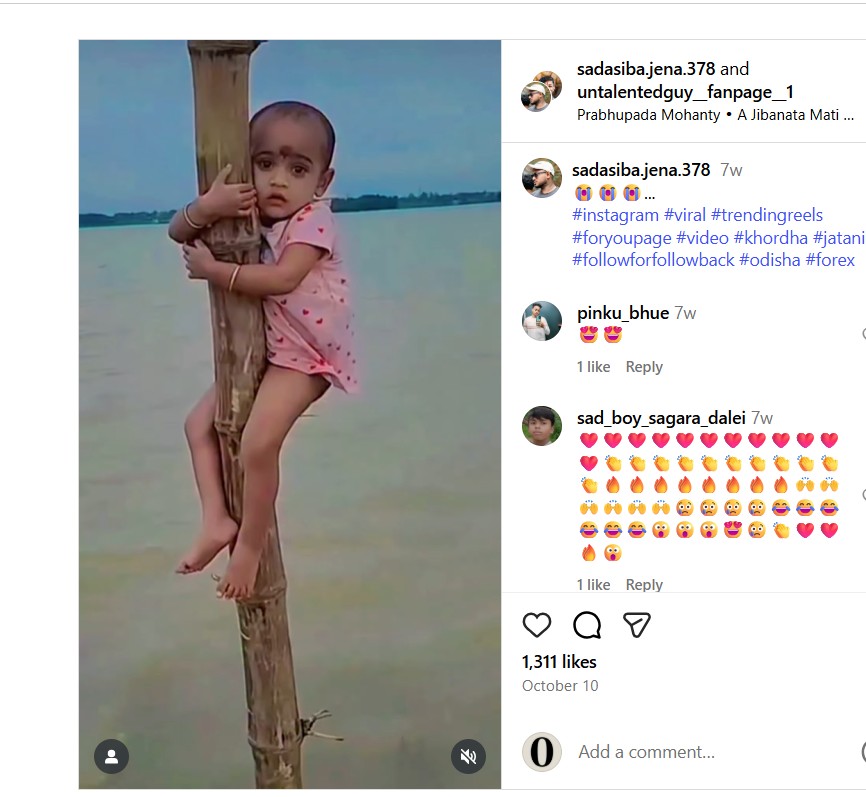Reply to sad_boy_sagara_dalei's comment

point(644,585)
